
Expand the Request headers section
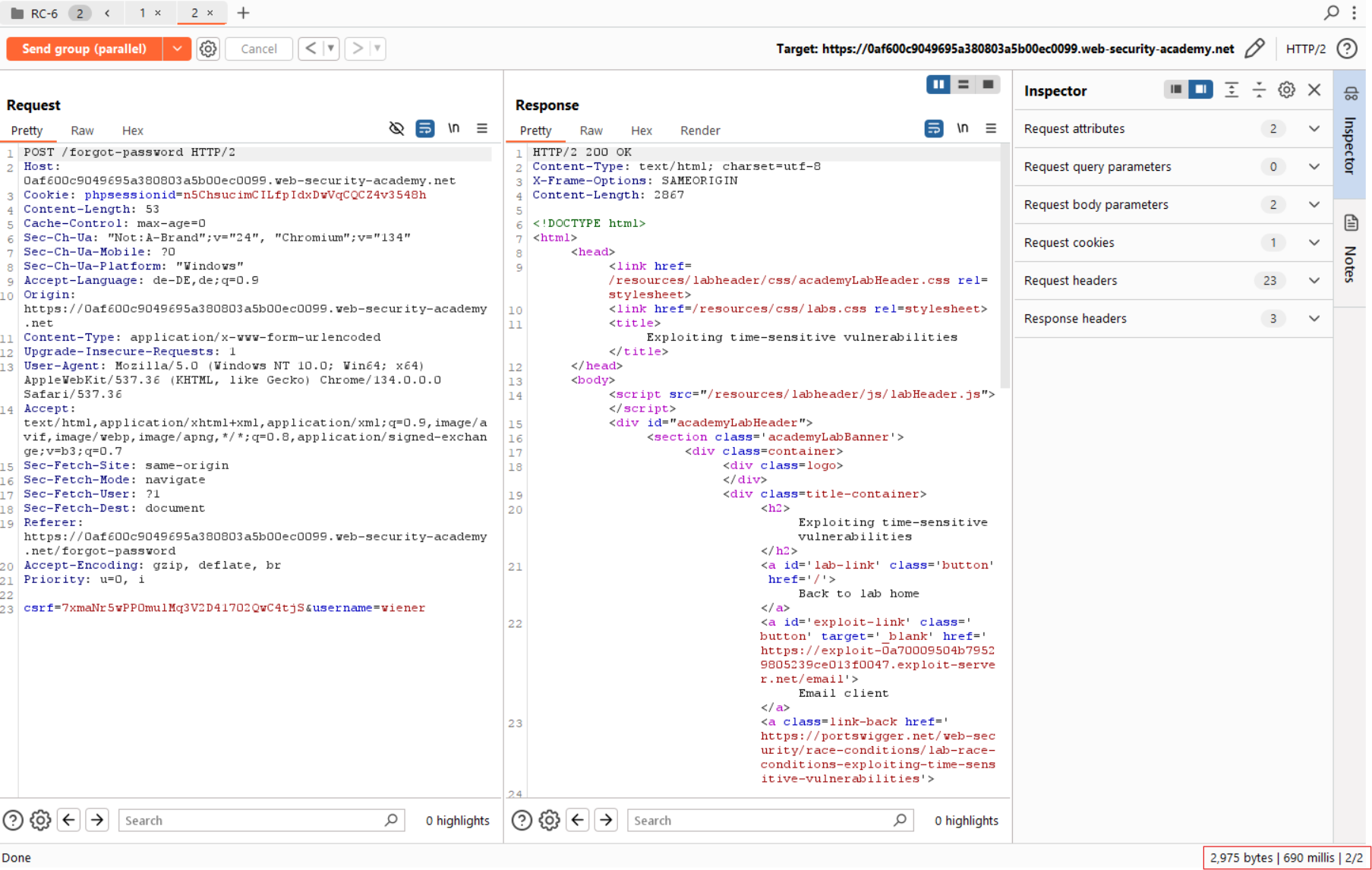1314,281
